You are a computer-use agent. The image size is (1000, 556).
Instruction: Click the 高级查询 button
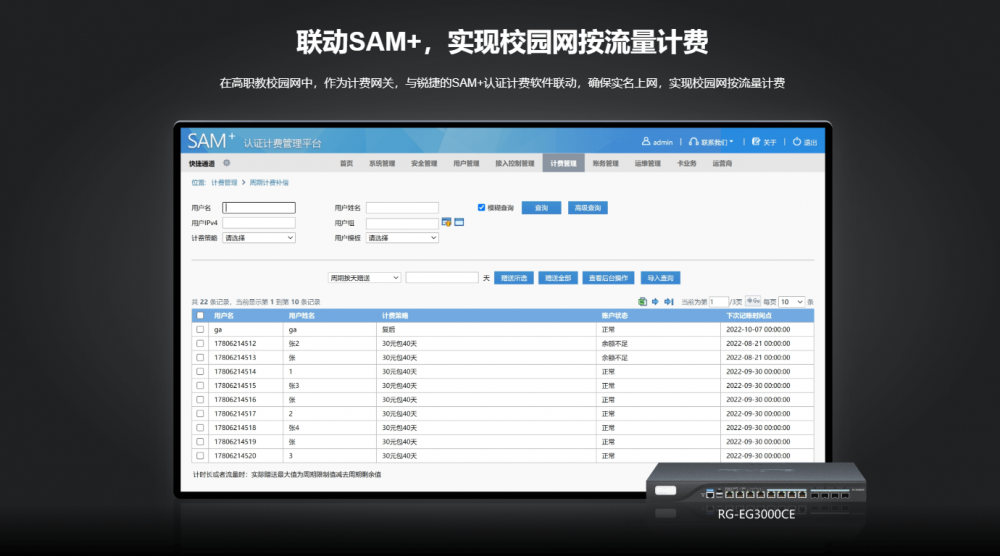[588, 208]
